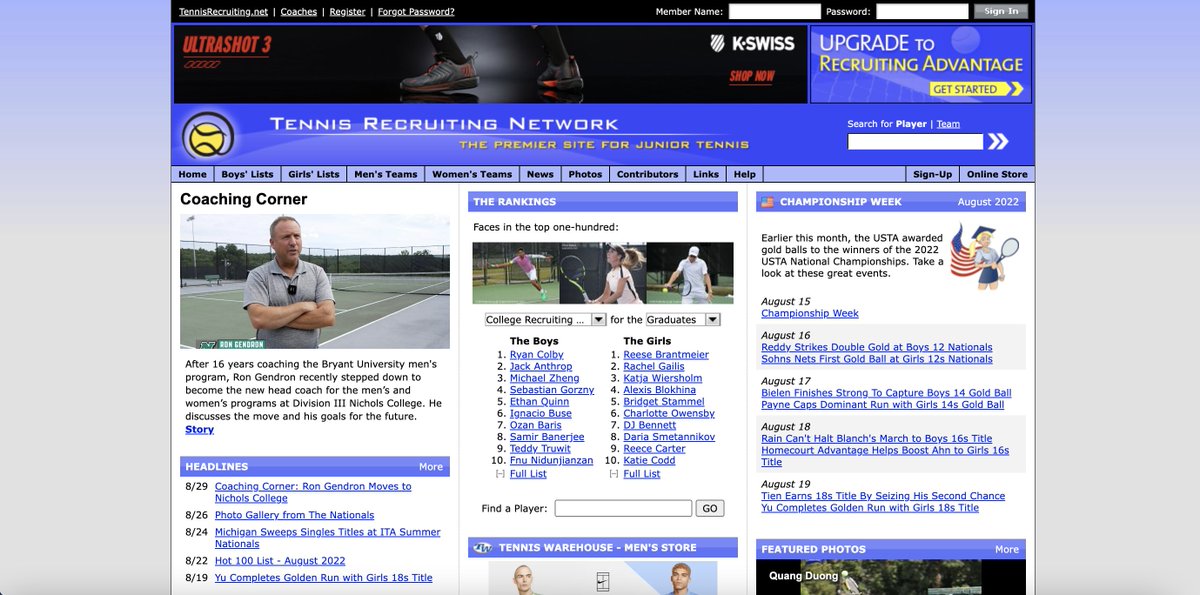The height and width of the screenshot is (595, 1200).
Task: Click More in the Headlines header
Action: point(431,466)
